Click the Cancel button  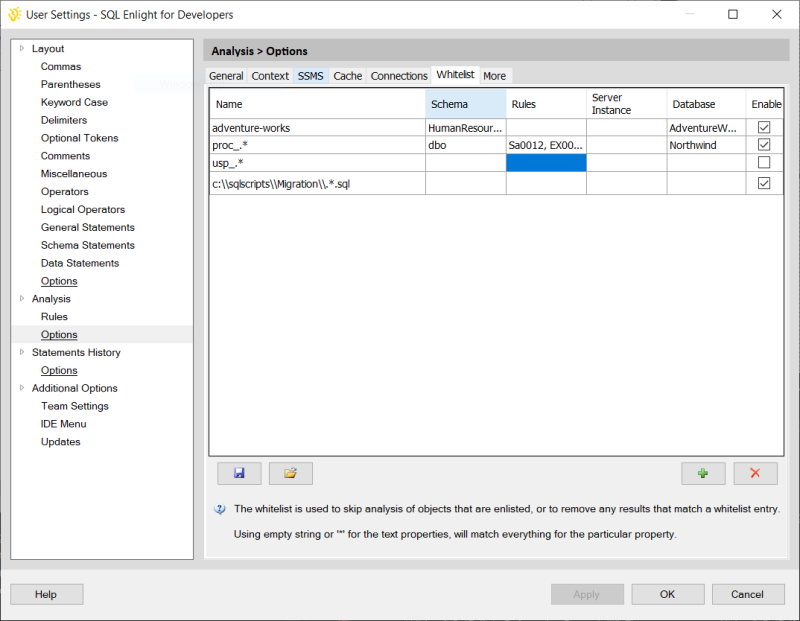tap(748, 594)
